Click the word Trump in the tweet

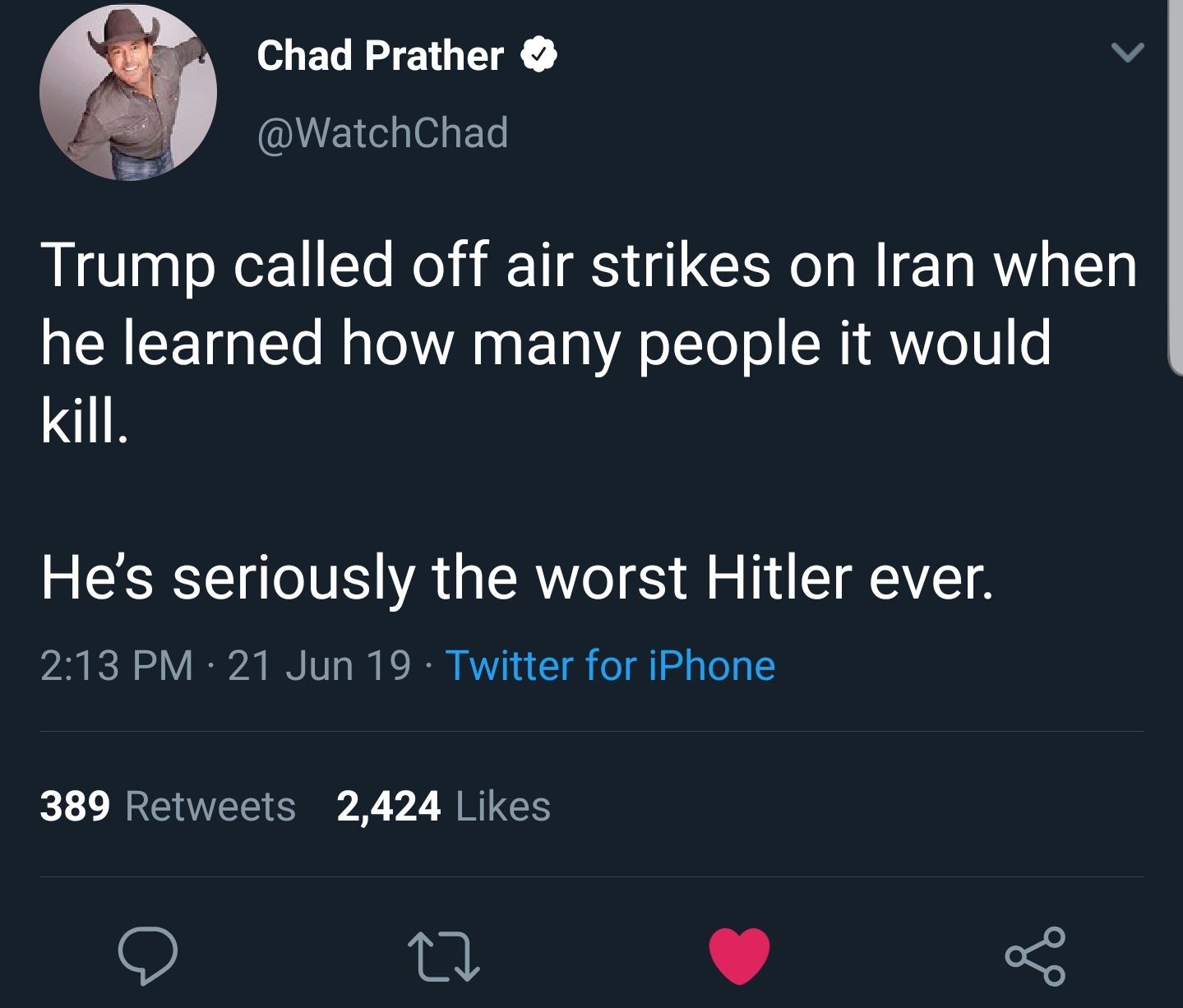click(128, 267)
